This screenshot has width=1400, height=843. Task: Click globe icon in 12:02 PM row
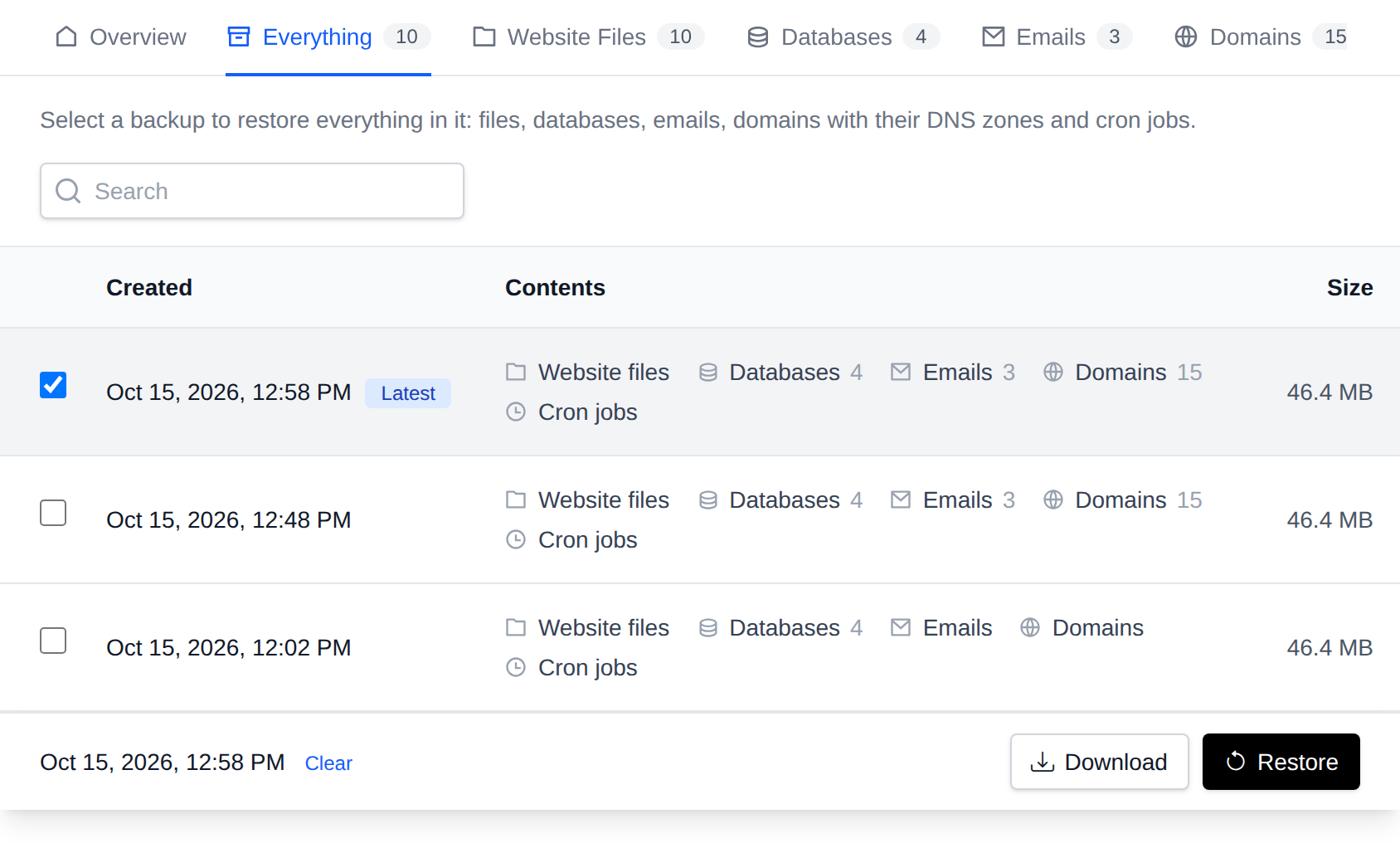point(1030,627)
